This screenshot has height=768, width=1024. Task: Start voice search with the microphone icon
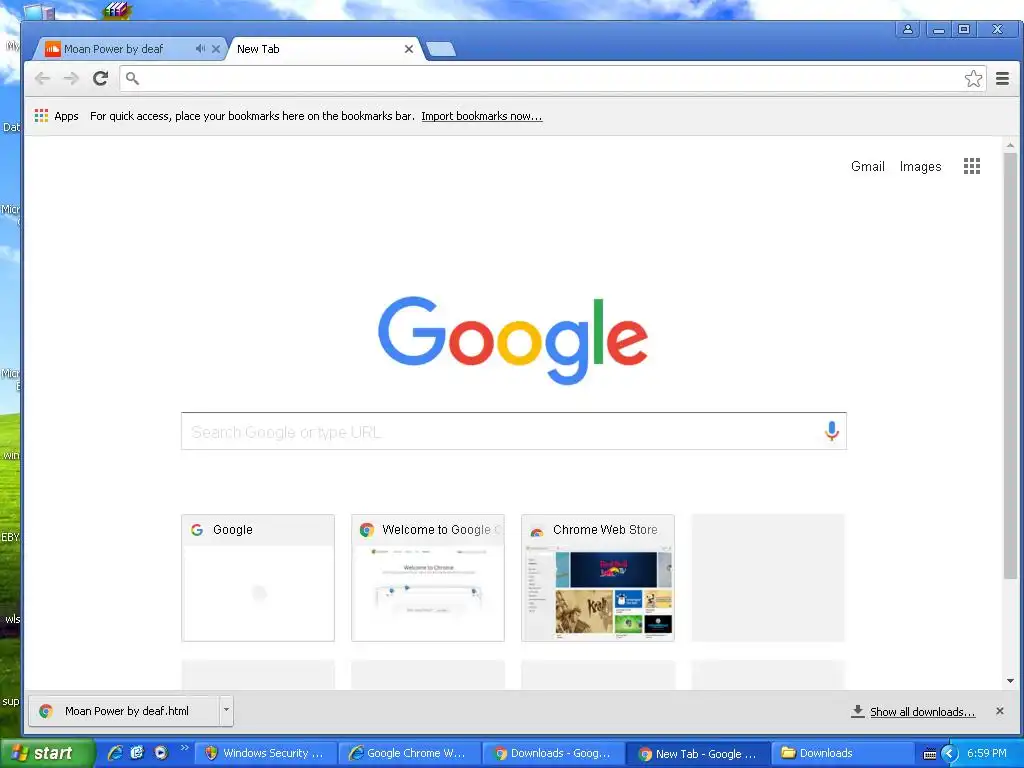pyautogui.click(x=831, y=431)
